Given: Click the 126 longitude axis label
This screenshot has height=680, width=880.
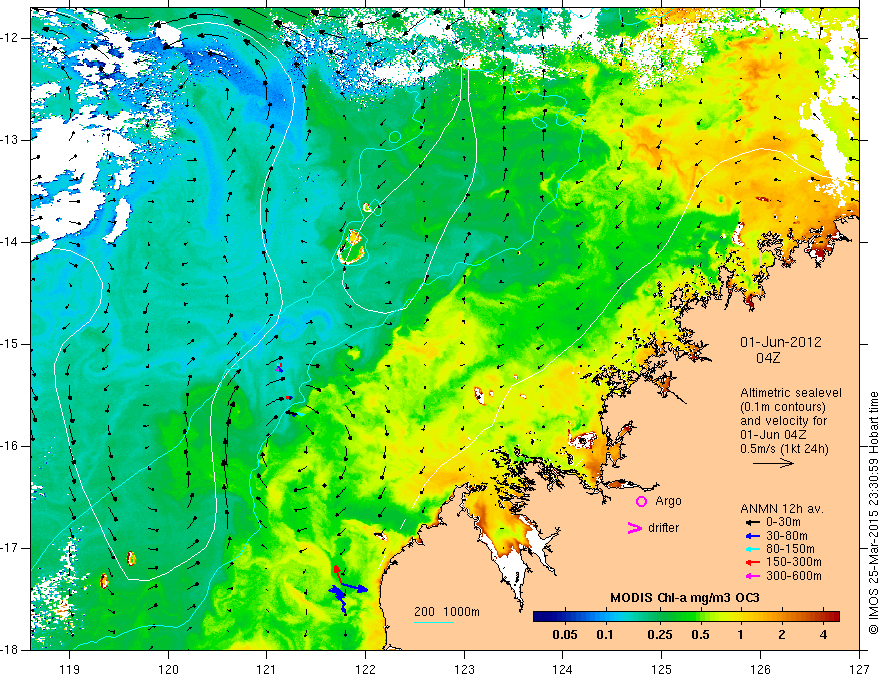Looking at the screenshot, I should tap(760, 670).
